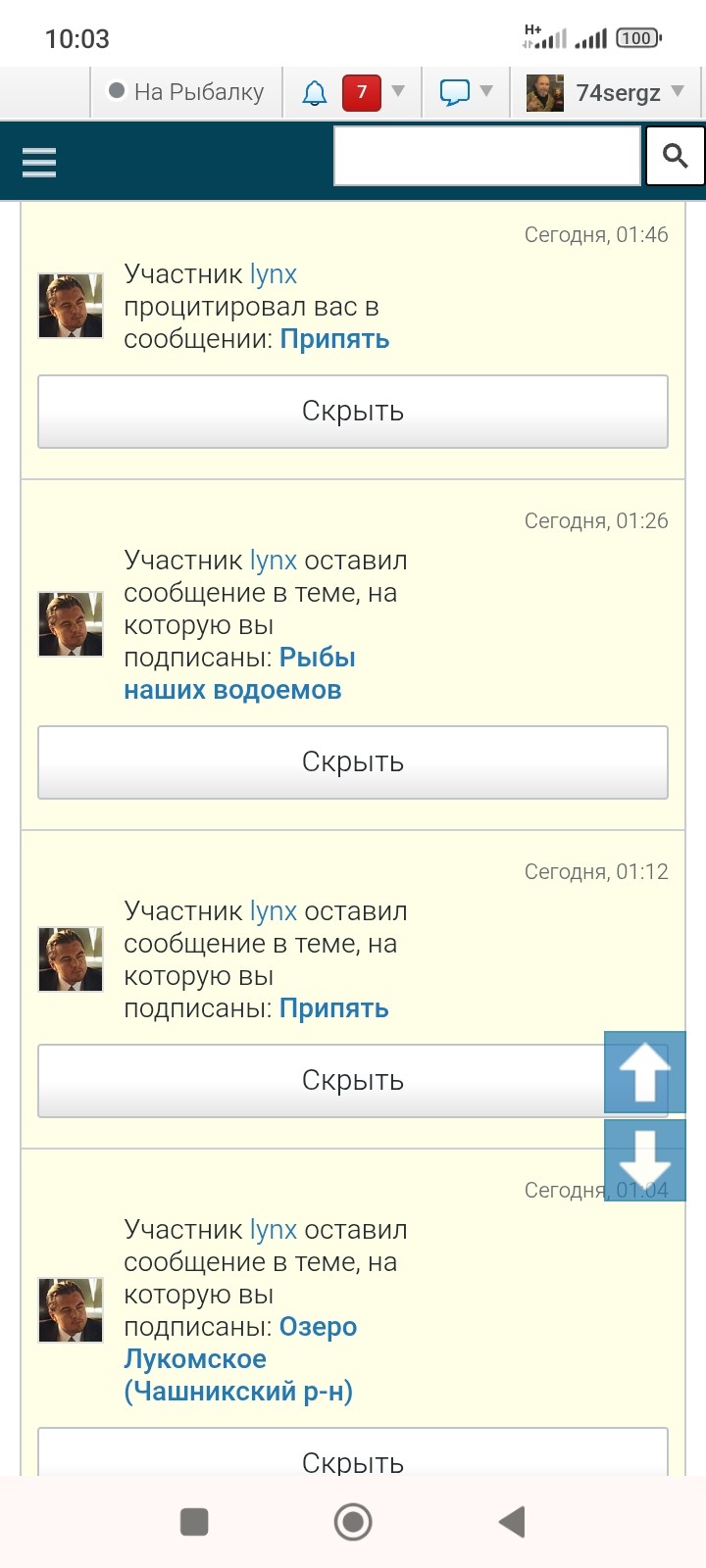706x1568 pixels.
Task: Tap the red 7 unread counter badge
Action: (x=361, y=92)
